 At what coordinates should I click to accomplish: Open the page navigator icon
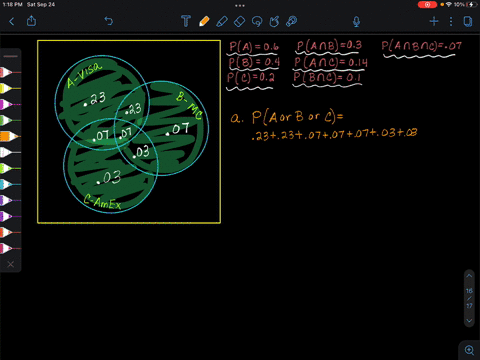[x=468, y=22]
